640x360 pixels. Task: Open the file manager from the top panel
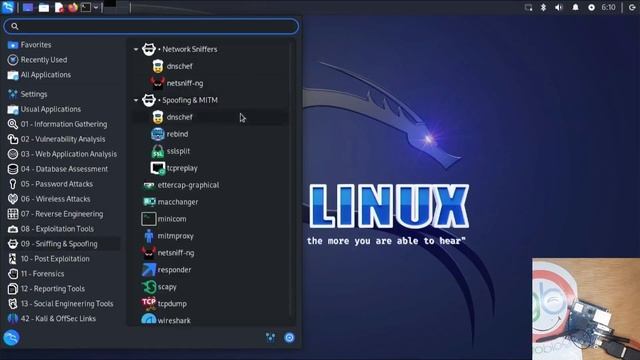(x=44, y=7)
